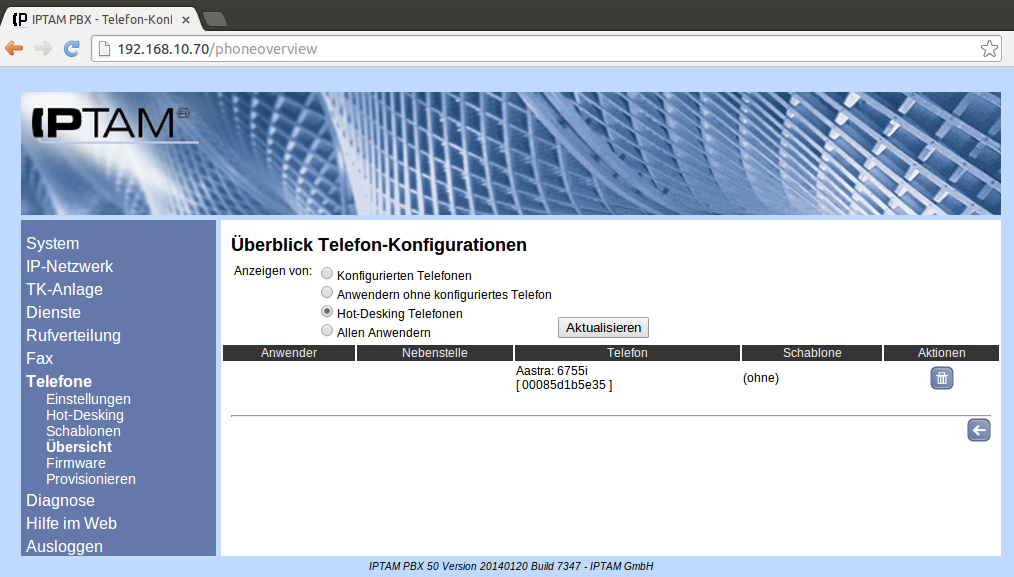1014x577 pixels.
Task: Click the browser address bar
Action: [540, 48]
